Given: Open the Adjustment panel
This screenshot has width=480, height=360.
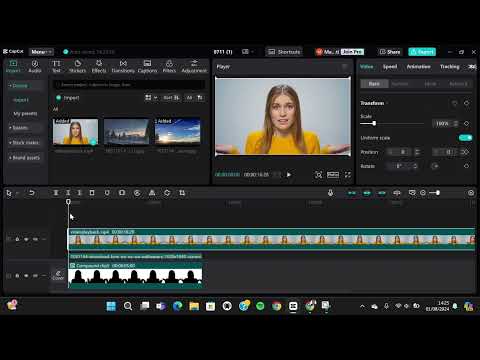Looking at the screenshot, I should click(194, 66).
